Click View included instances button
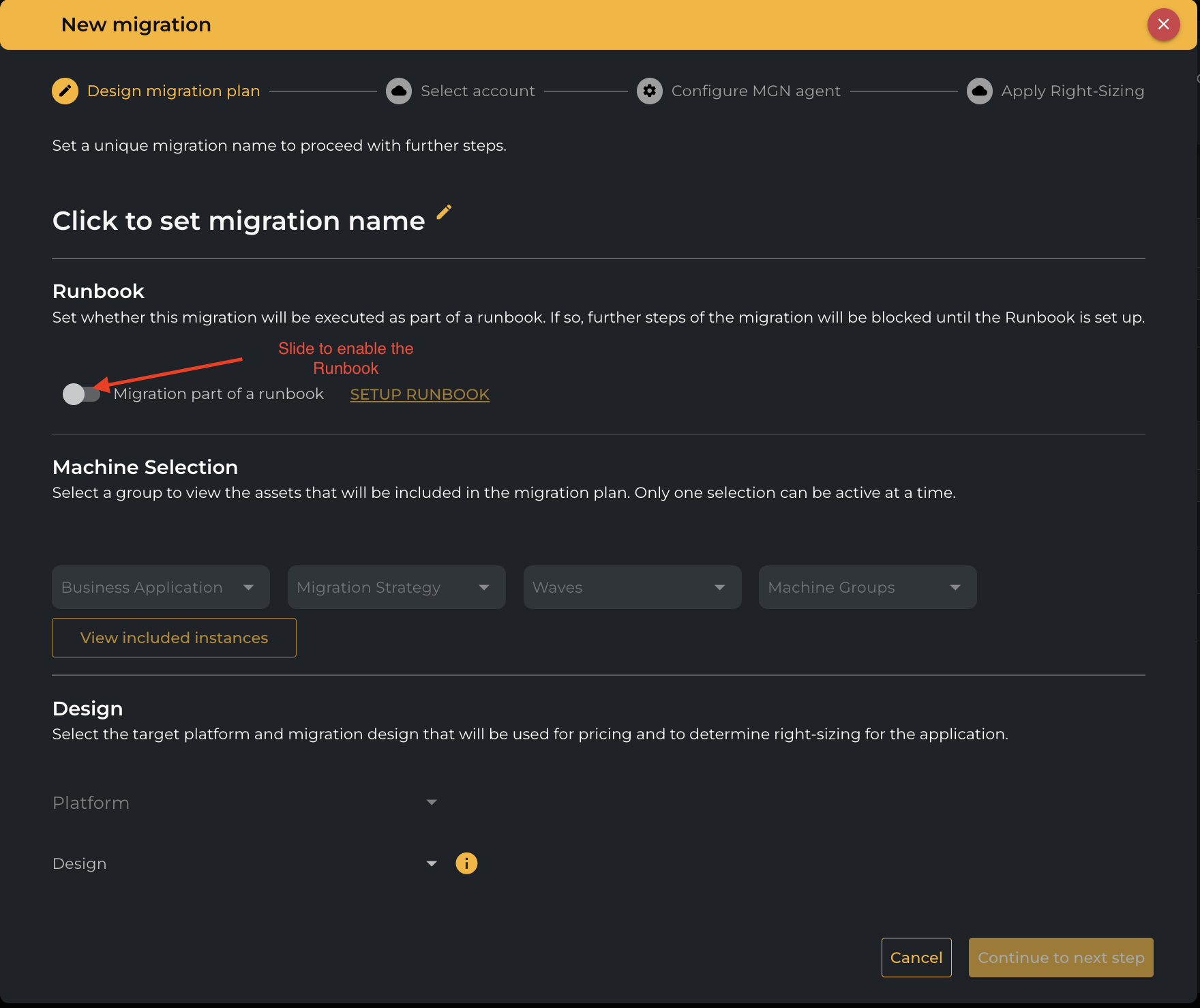Screen dimensions: 1200x1008 click(x=174, y=638)
